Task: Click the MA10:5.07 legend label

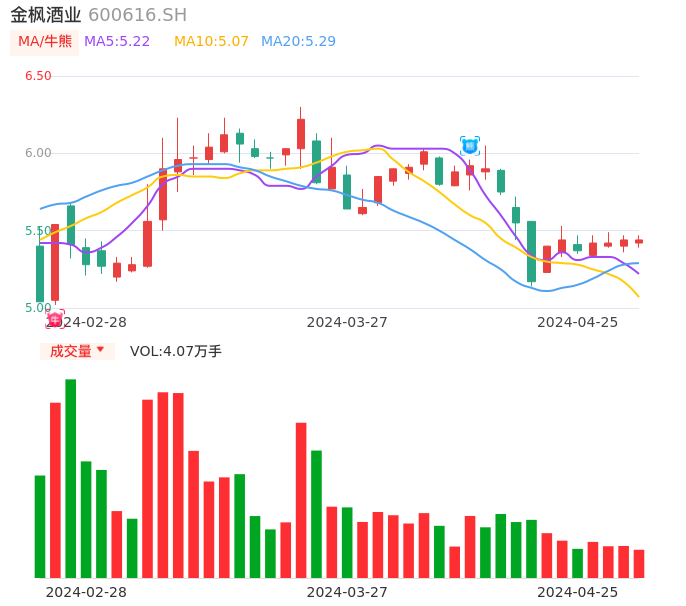Action: coord(211,42)
